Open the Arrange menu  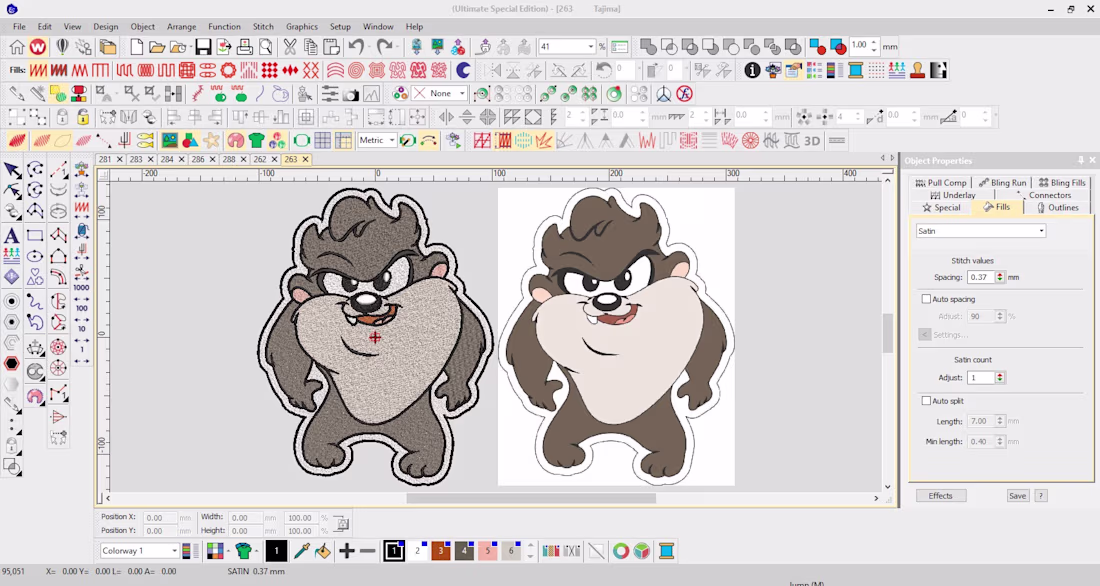pyautogui.click(x=181, y=27)
